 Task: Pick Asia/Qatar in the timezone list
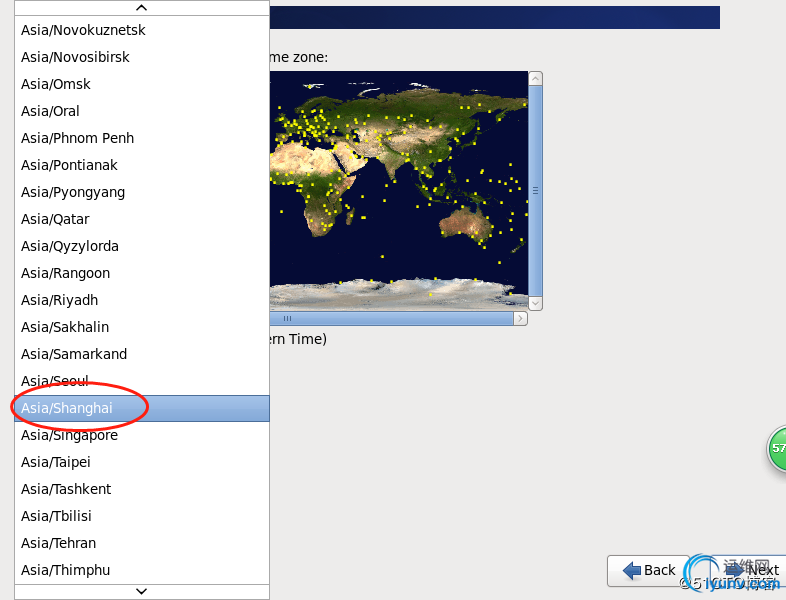142,219
